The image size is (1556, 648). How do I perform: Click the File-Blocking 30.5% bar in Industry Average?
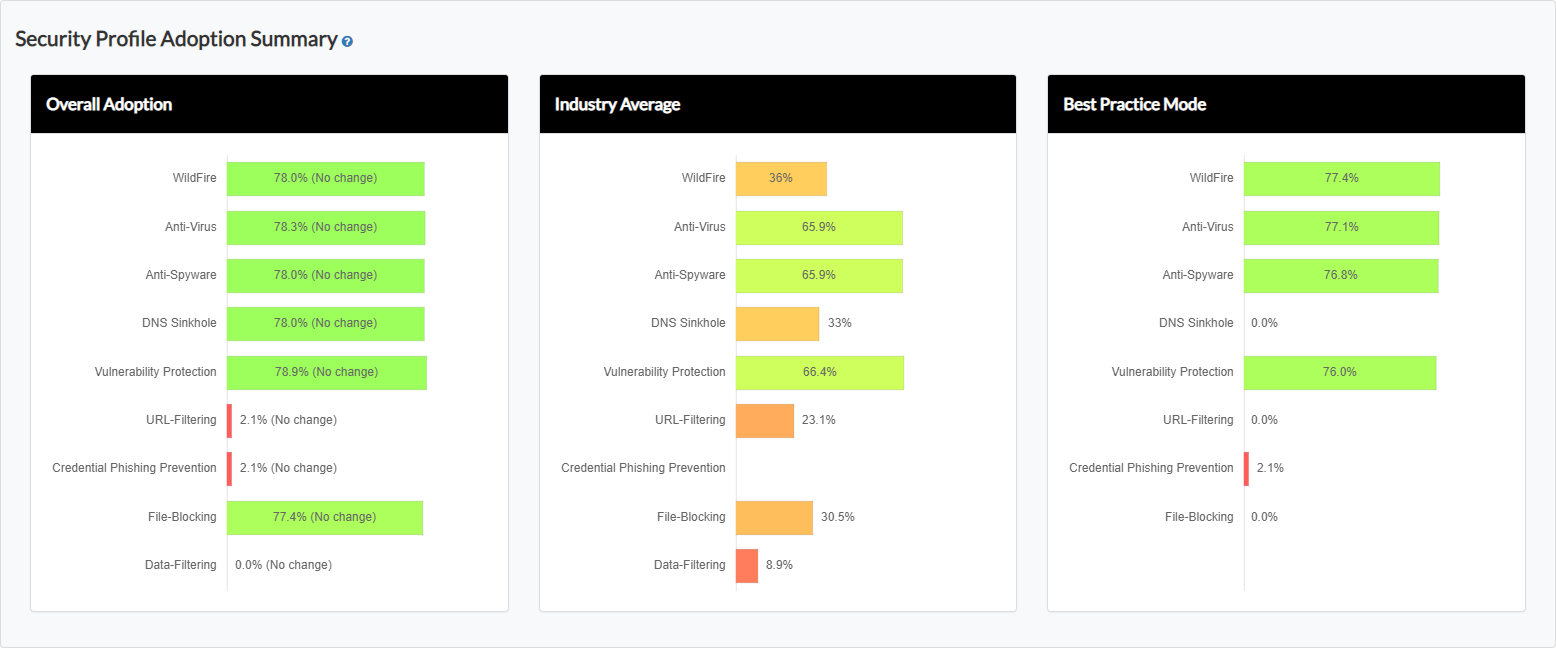click(774, 517)
